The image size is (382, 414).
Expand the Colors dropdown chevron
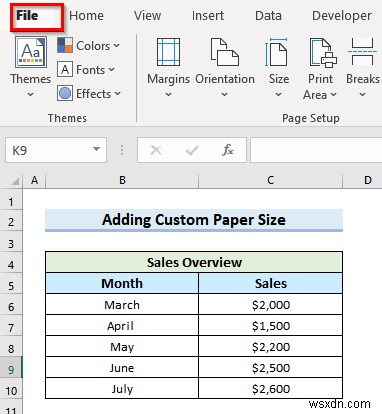(x=116, y=46)
